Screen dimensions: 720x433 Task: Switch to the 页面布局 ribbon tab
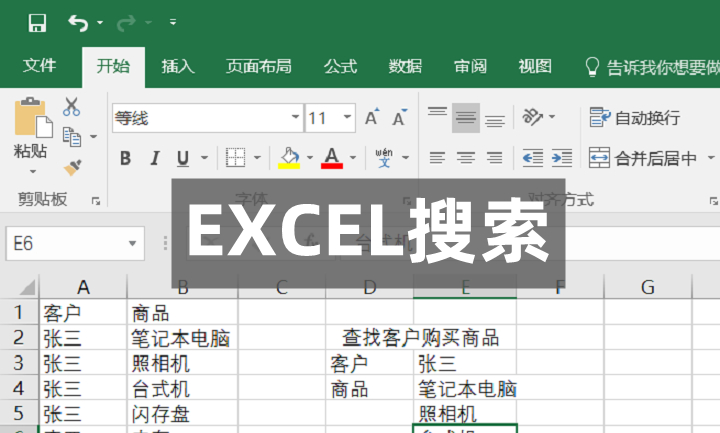click(x=259, y=67)
